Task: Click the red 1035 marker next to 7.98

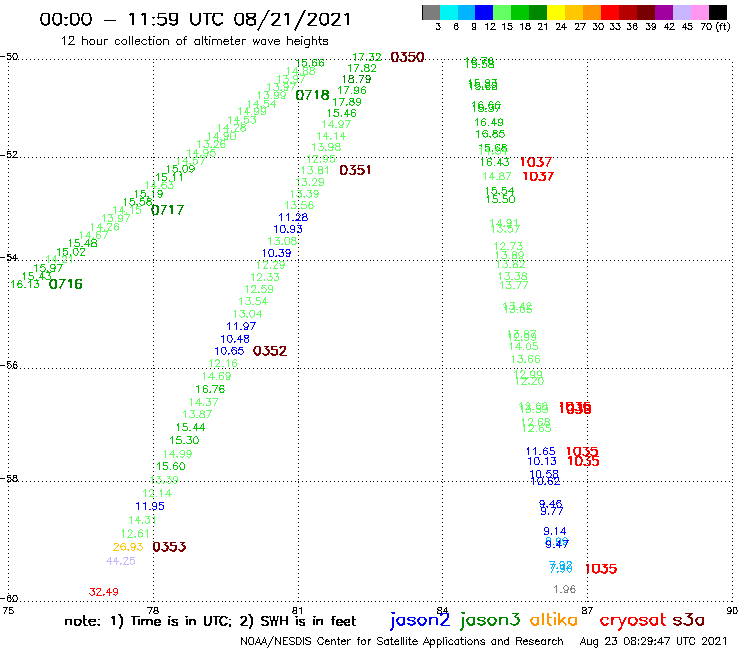Action: pyautogui.click(x=601, y=569)
